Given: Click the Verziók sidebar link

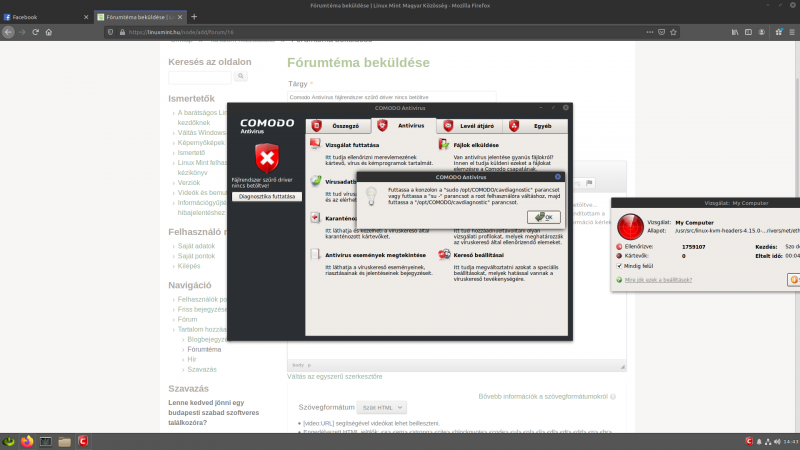Looking at the screenshot, I should coord(189,183).
